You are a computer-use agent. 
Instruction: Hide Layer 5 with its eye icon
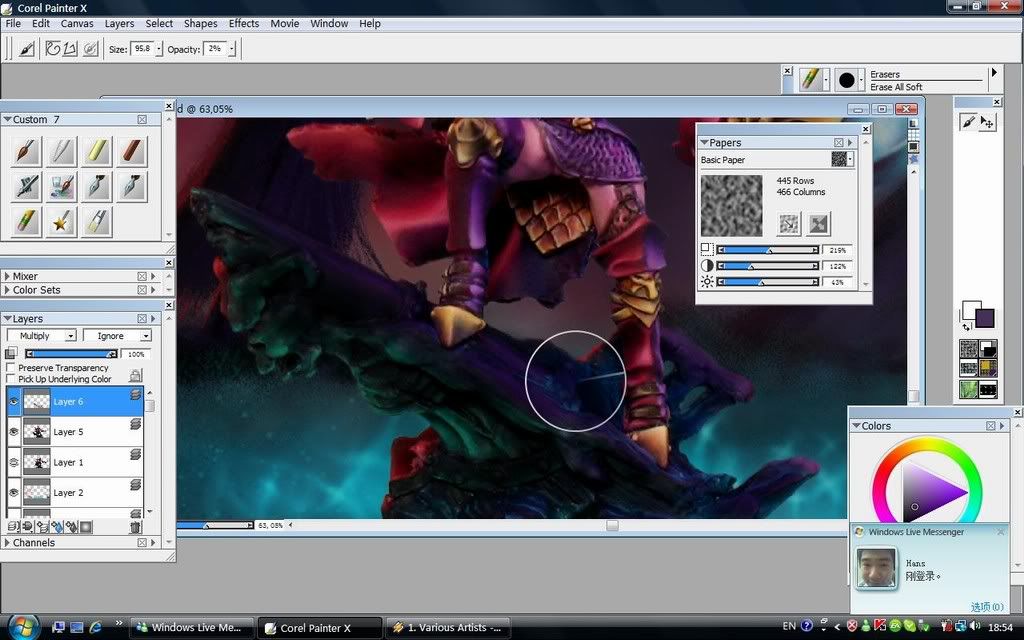tap(14, 432)
